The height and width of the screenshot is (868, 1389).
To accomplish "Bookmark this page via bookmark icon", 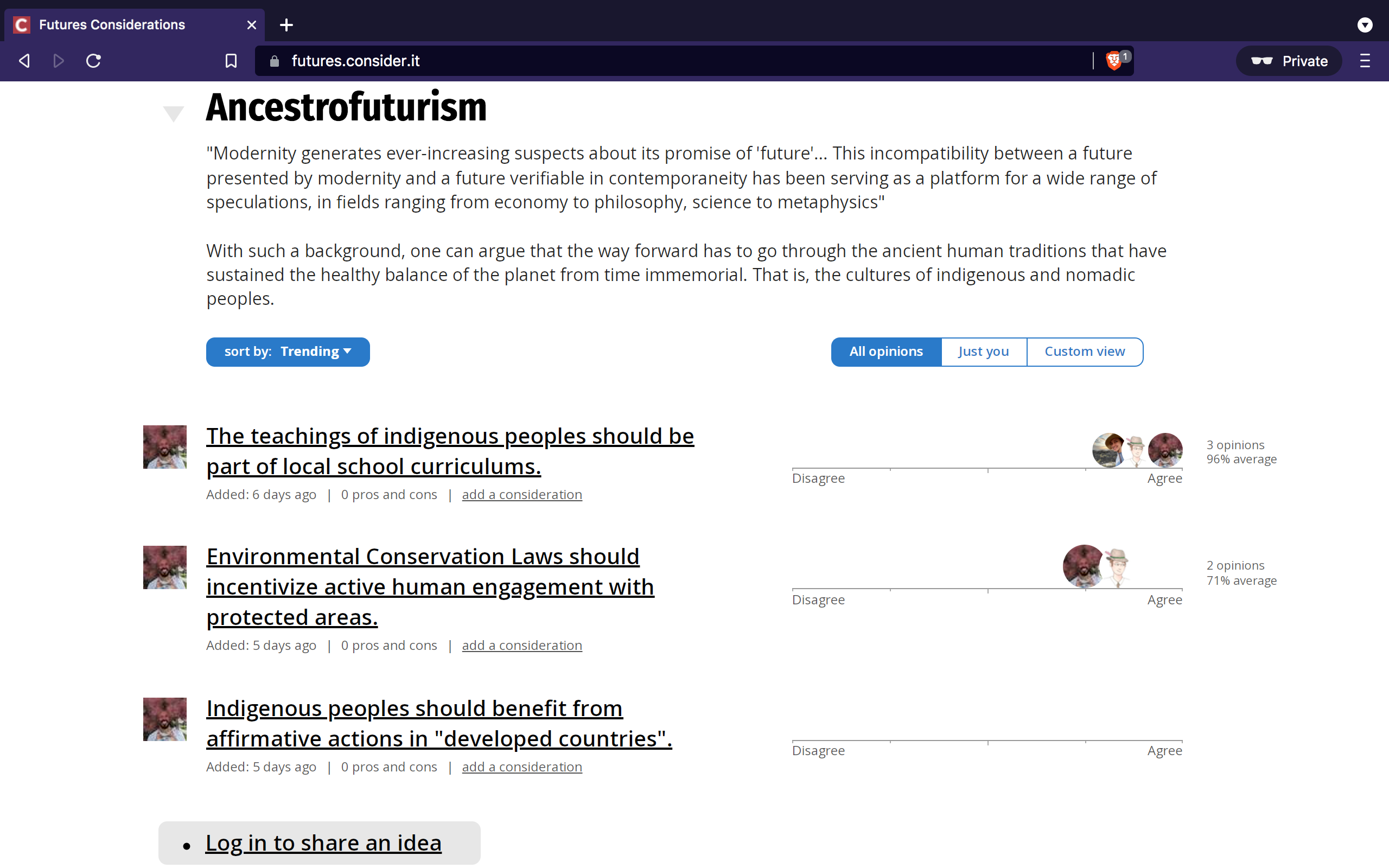I will click(231, 61).
